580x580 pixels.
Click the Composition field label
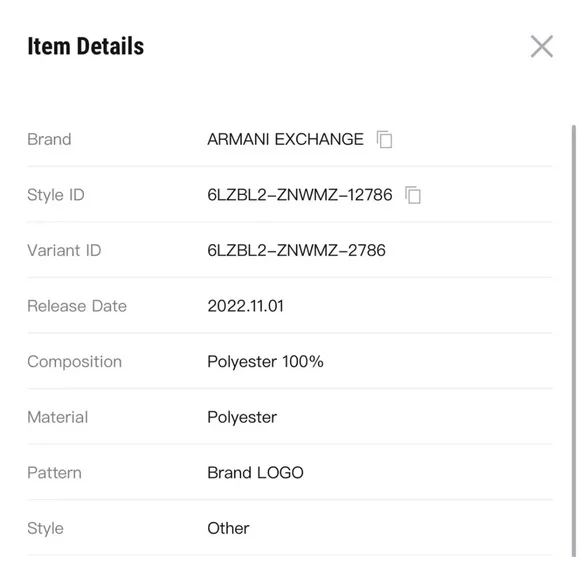pos(74,362)
